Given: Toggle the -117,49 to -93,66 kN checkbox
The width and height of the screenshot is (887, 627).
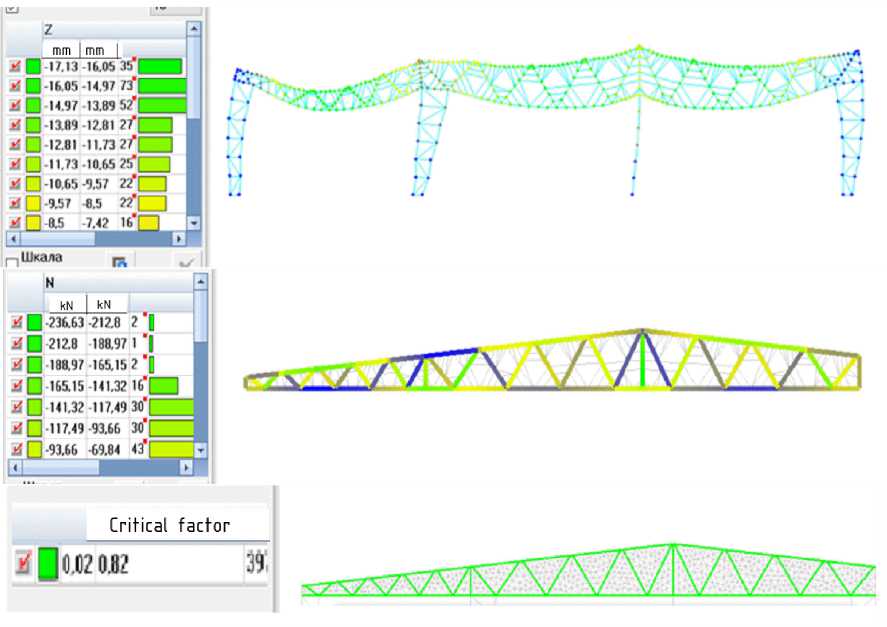Looking at the screenshot, I should point(17,428).
